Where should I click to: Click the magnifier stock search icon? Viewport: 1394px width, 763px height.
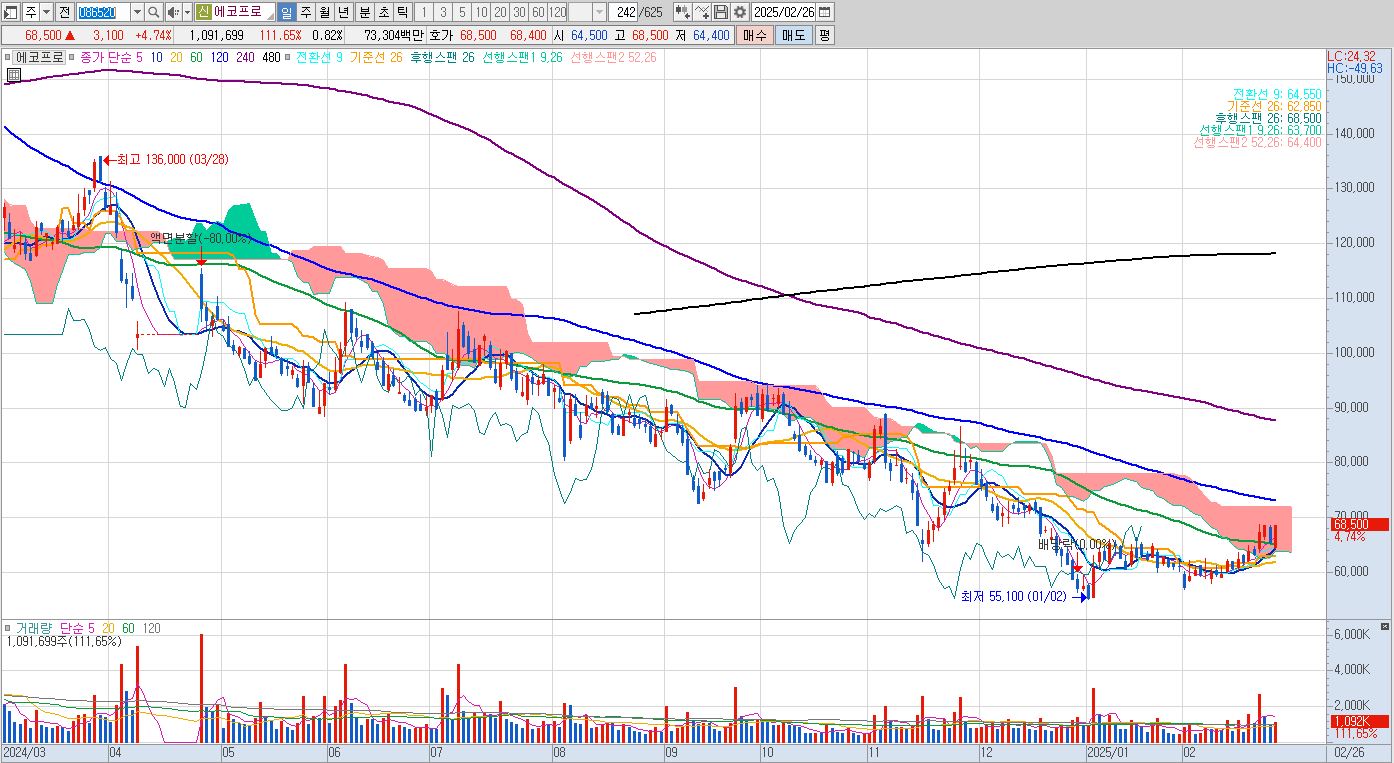(x=153, y=12)
